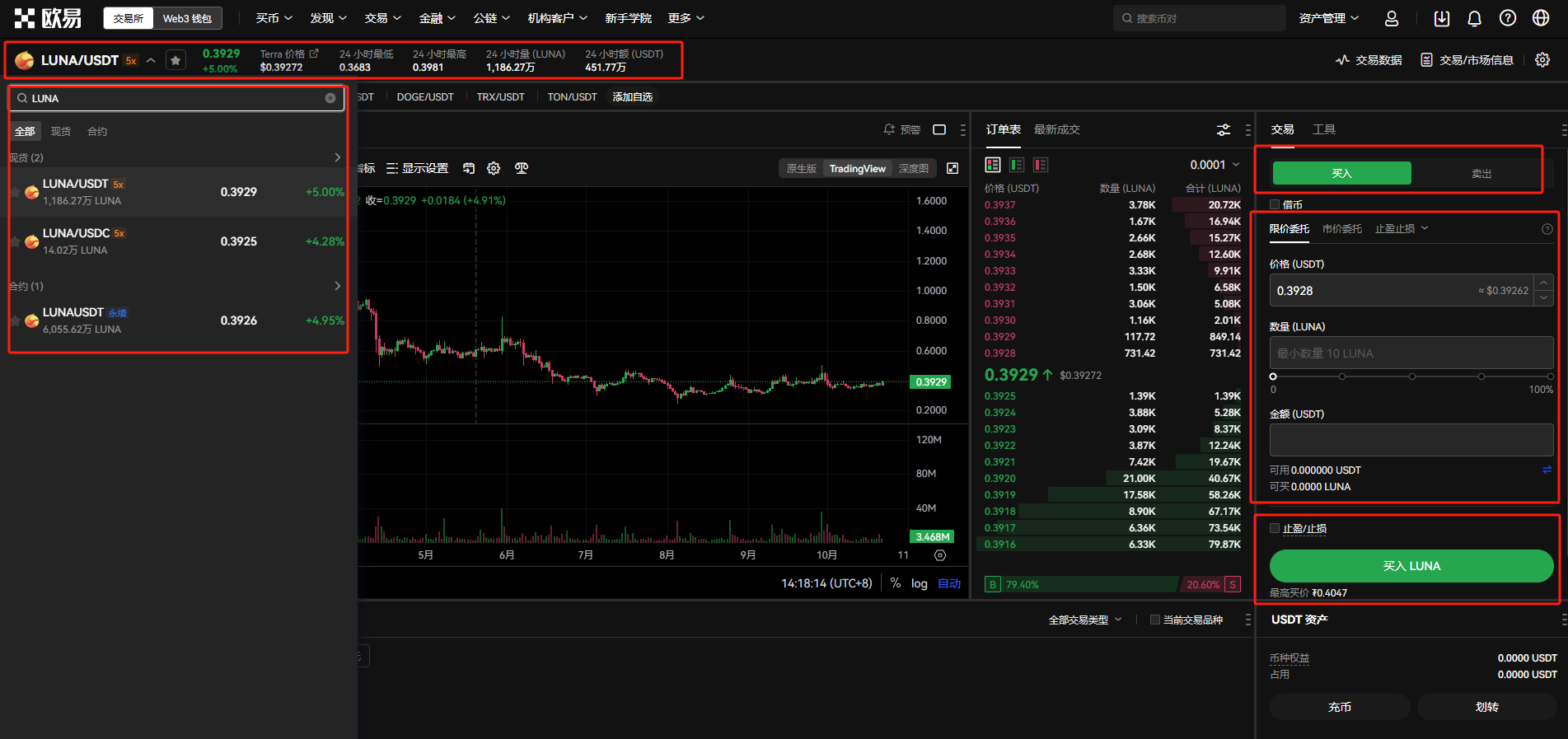Expand chart to fullscreen

[953, 168]
